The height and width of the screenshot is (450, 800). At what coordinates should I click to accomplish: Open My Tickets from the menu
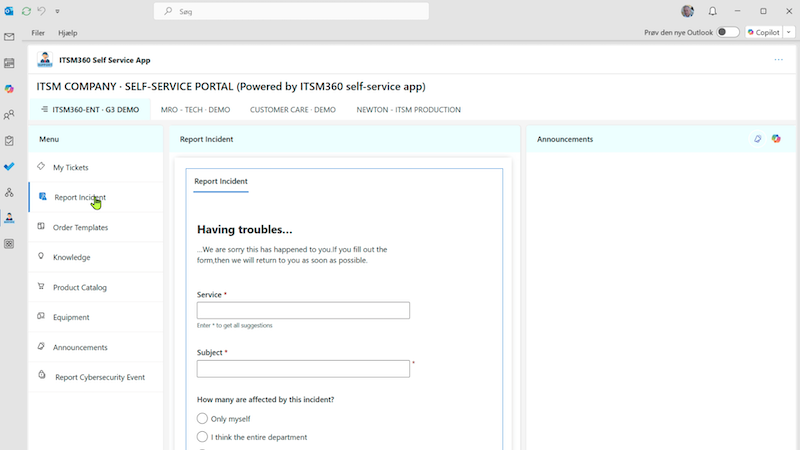(96, 167)
